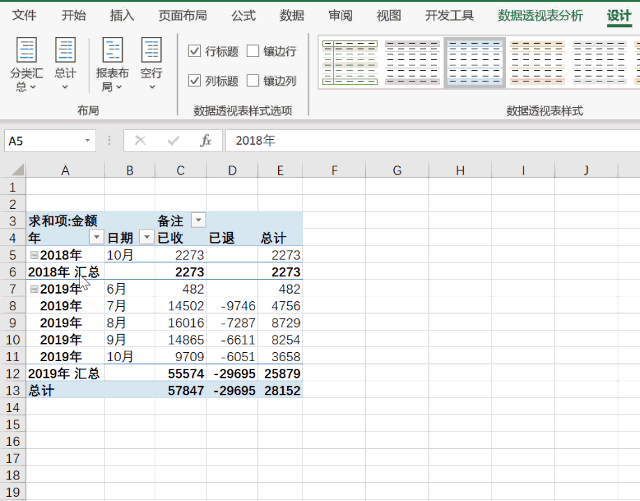
Task: Apply the plain light gray pivot style
Action: coord(600,62)
